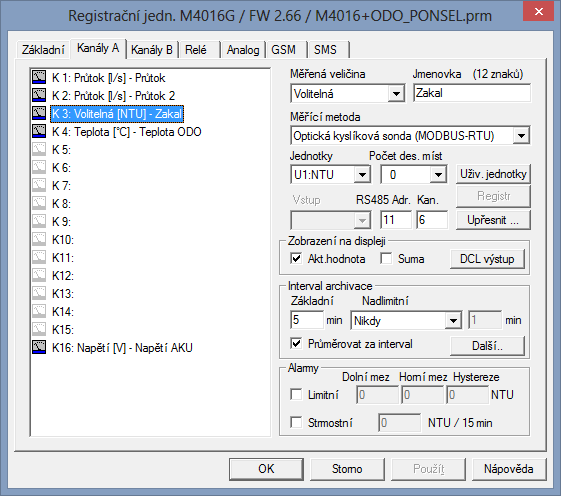Uncheck the Akt.hodnota display checkbox
The height and width of the screenshot is (496, 561).
pyautogui.click(x=296, y=258)
